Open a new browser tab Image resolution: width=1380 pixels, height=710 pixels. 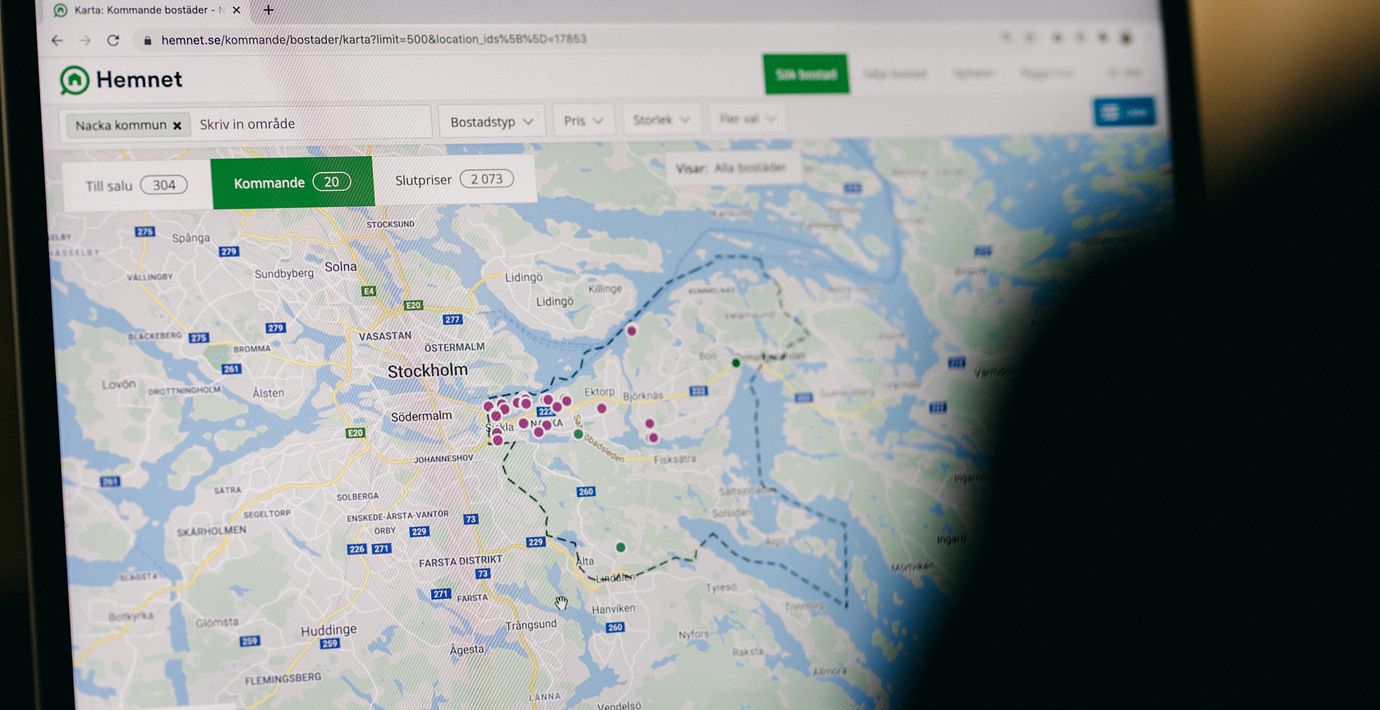[268, 10]
